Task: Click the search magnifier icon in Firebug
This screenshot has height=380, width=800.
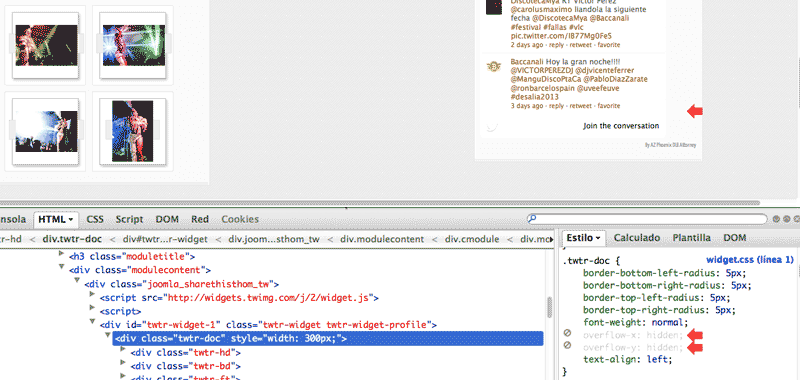Action: click(x=533, y=219)
